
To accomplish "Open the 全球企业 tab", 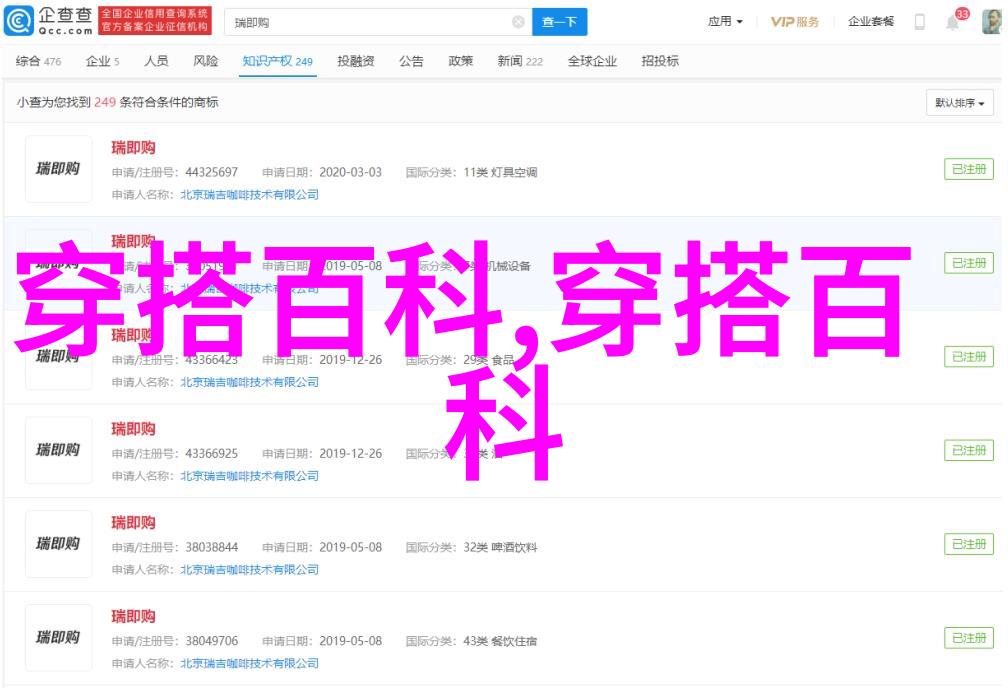I will point(592,61).
